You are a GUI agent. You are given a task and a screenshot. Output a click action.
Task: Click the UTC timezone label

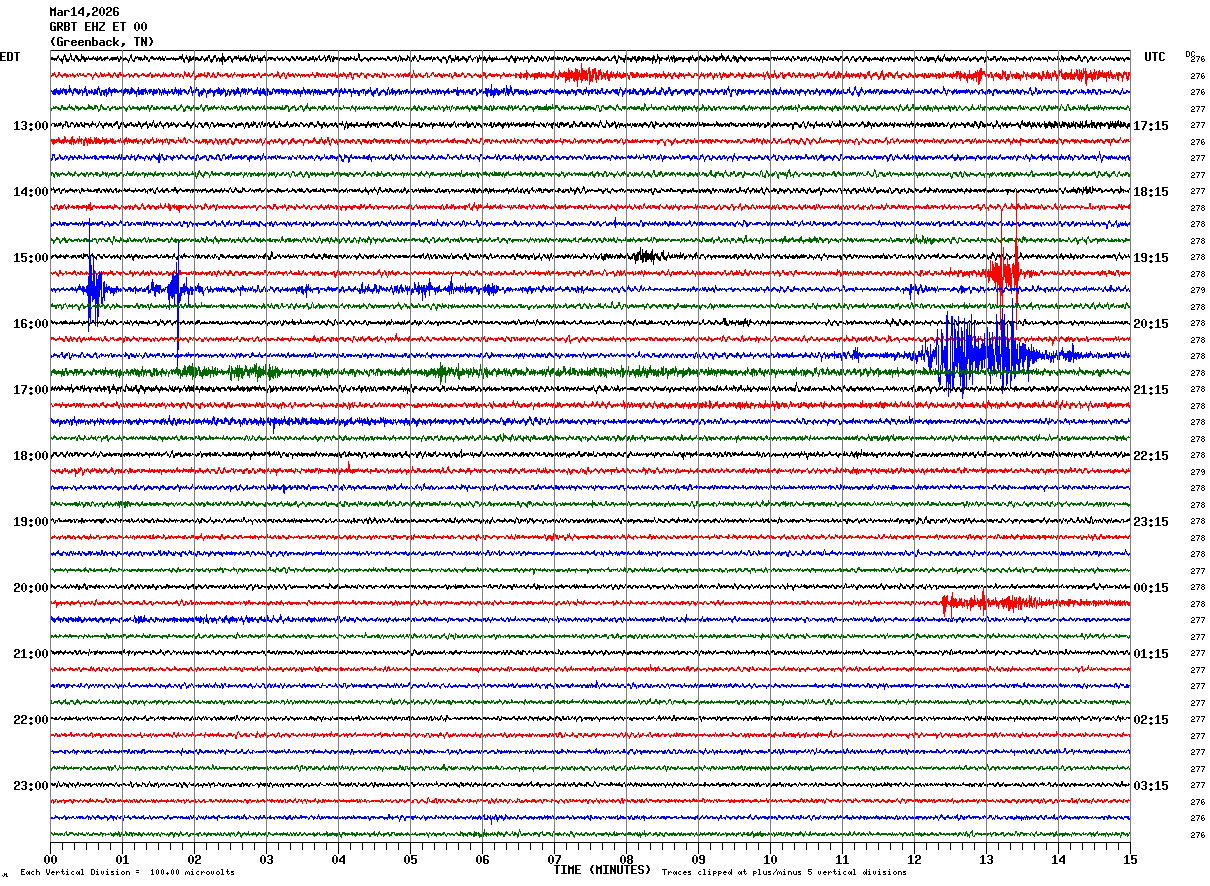click(1155, 57)
